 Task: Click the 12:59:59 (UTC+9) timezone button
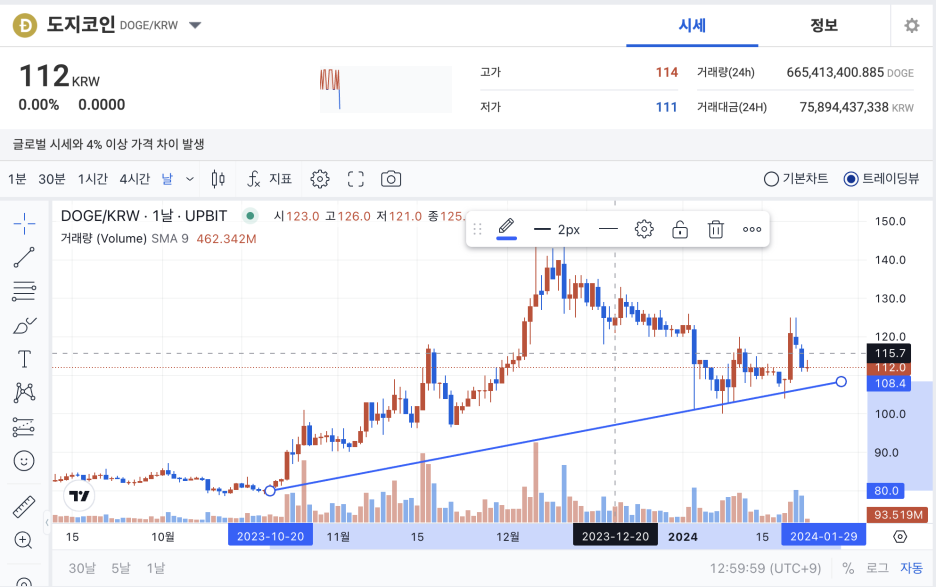click(765, 568)
